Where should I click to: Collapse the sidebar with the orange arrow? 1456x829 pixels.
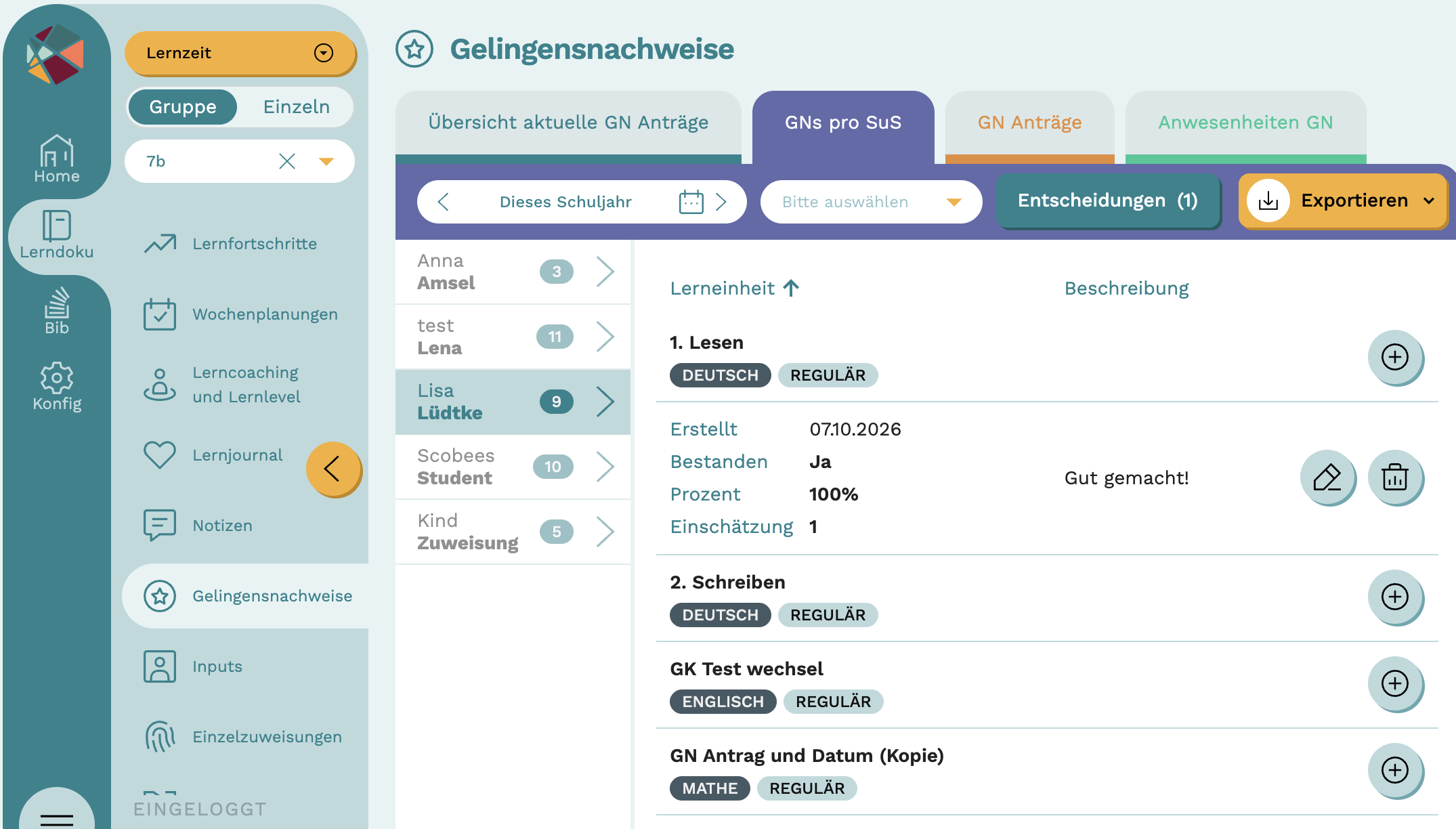point(333,469)
